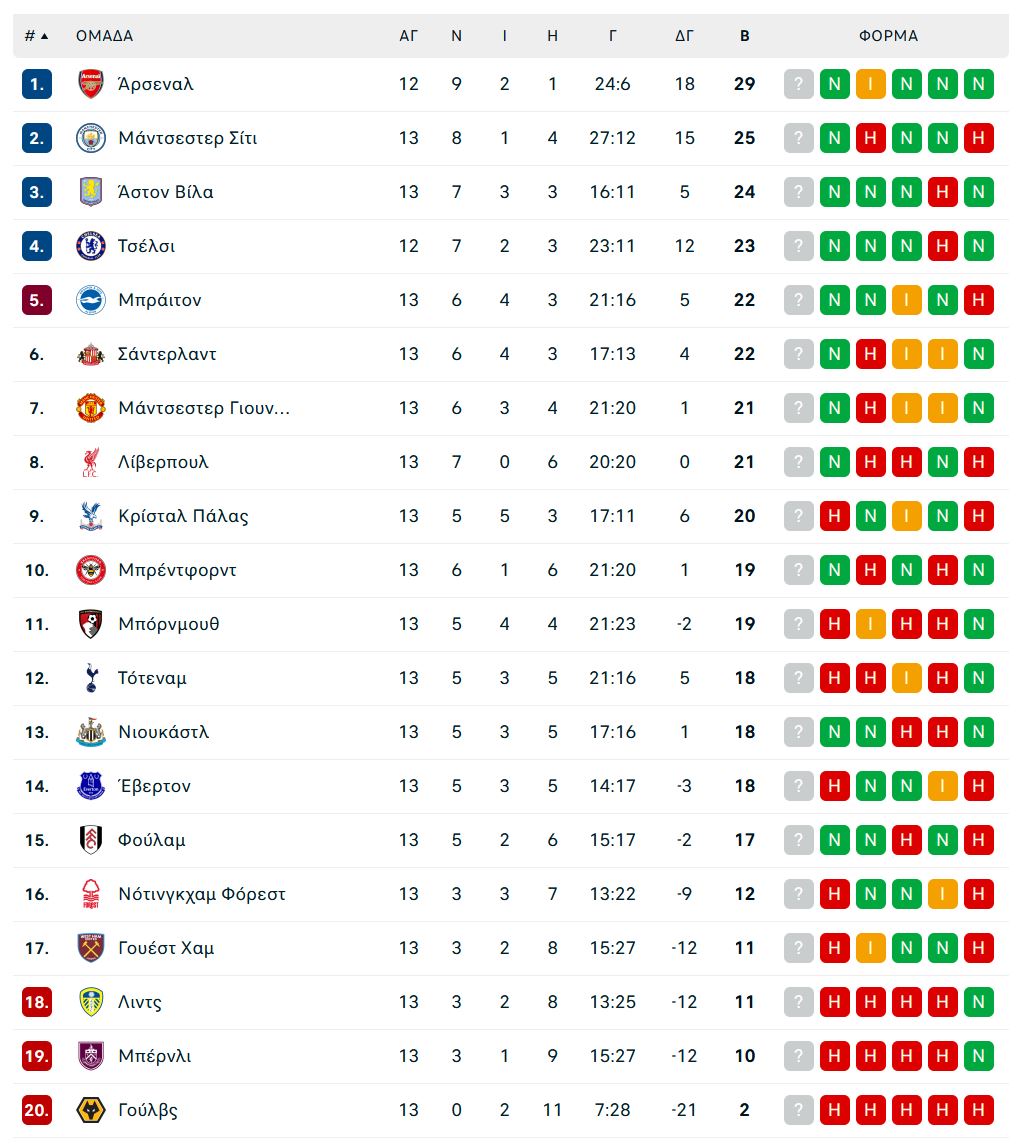Image resolution: width=1026 pixels, height=1145 pixels.
Task: Click Arsenal's orange draw form badge
Action: pyautogui.click(x=870, y=84)
